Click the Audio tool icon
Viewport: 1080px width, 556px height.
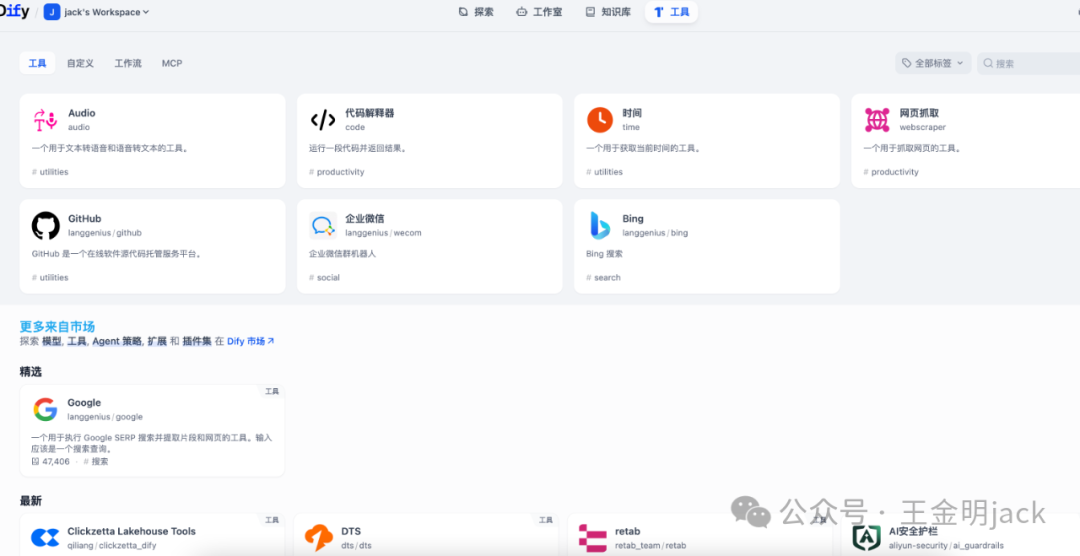pos(45,120)
